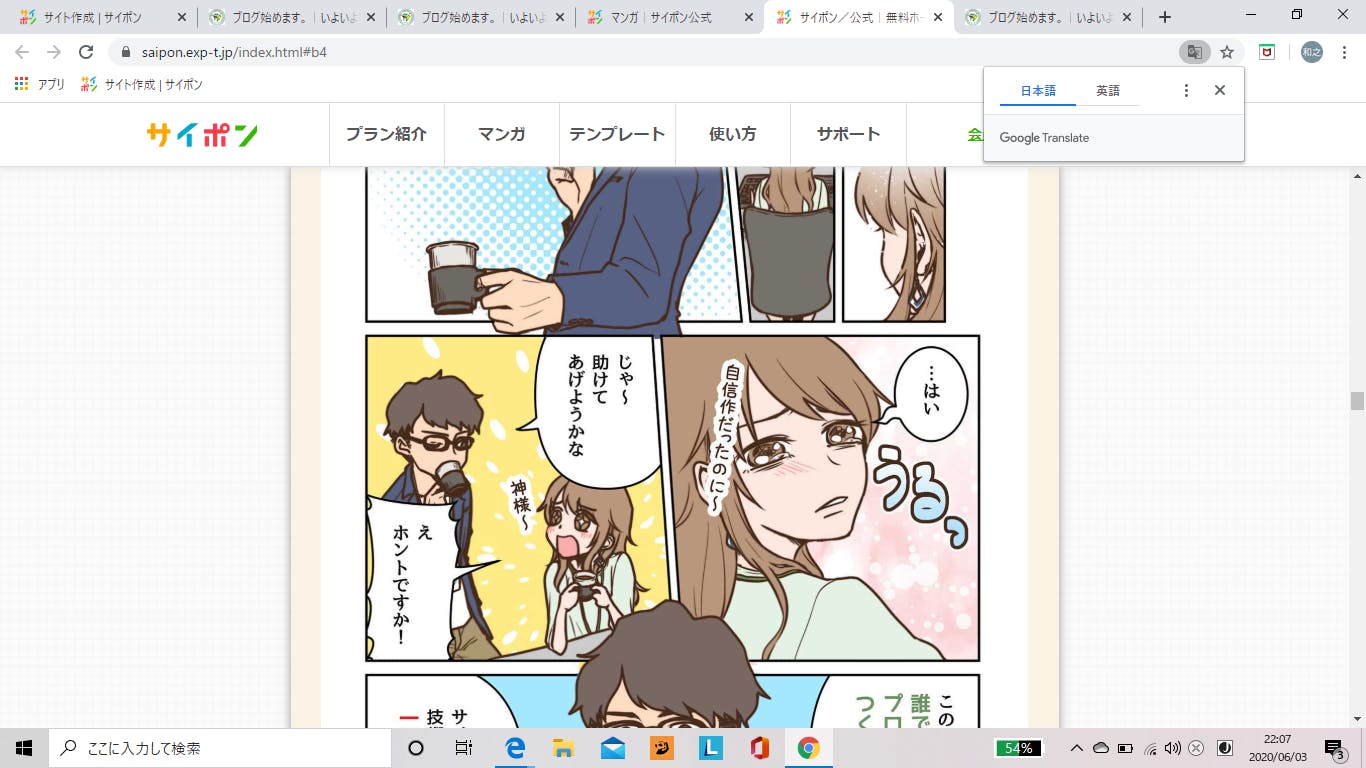This screenshot has width=1366, height=768.
Task: Open the Office app from the taskbar
Action: (760, 748)
